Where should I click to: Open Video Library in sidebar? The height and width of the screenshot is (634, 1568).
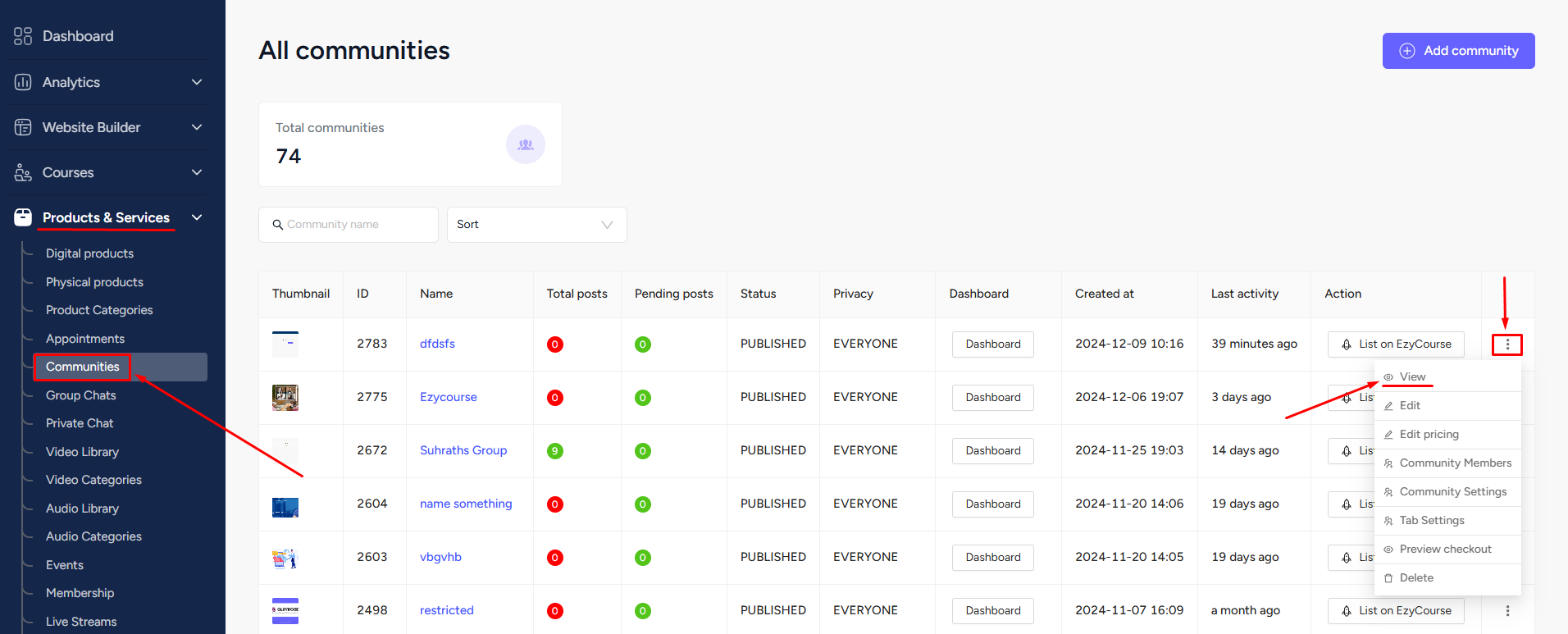pyautogui.click(x=82, y=452)
